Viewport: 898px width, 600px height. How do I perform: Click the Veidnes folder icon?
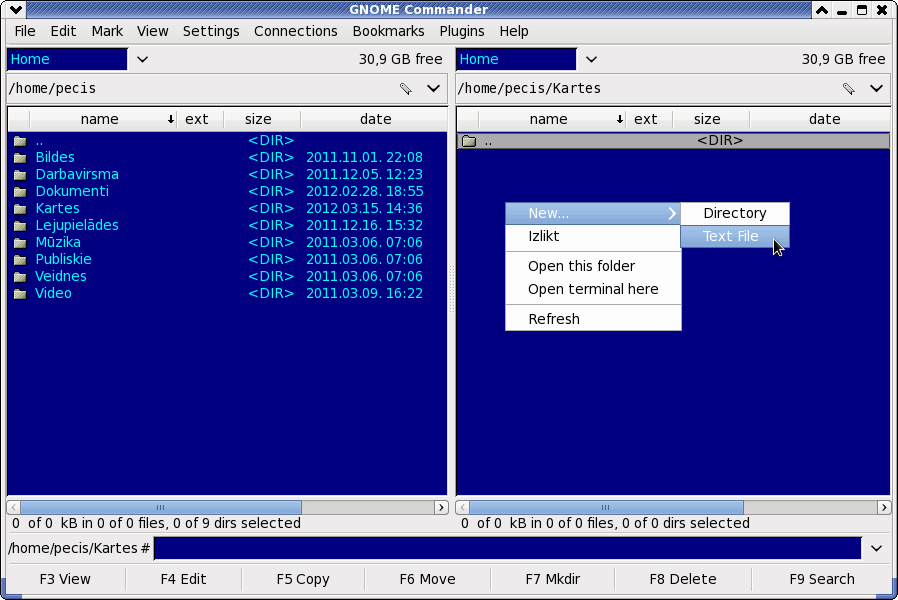coord(20,277)
